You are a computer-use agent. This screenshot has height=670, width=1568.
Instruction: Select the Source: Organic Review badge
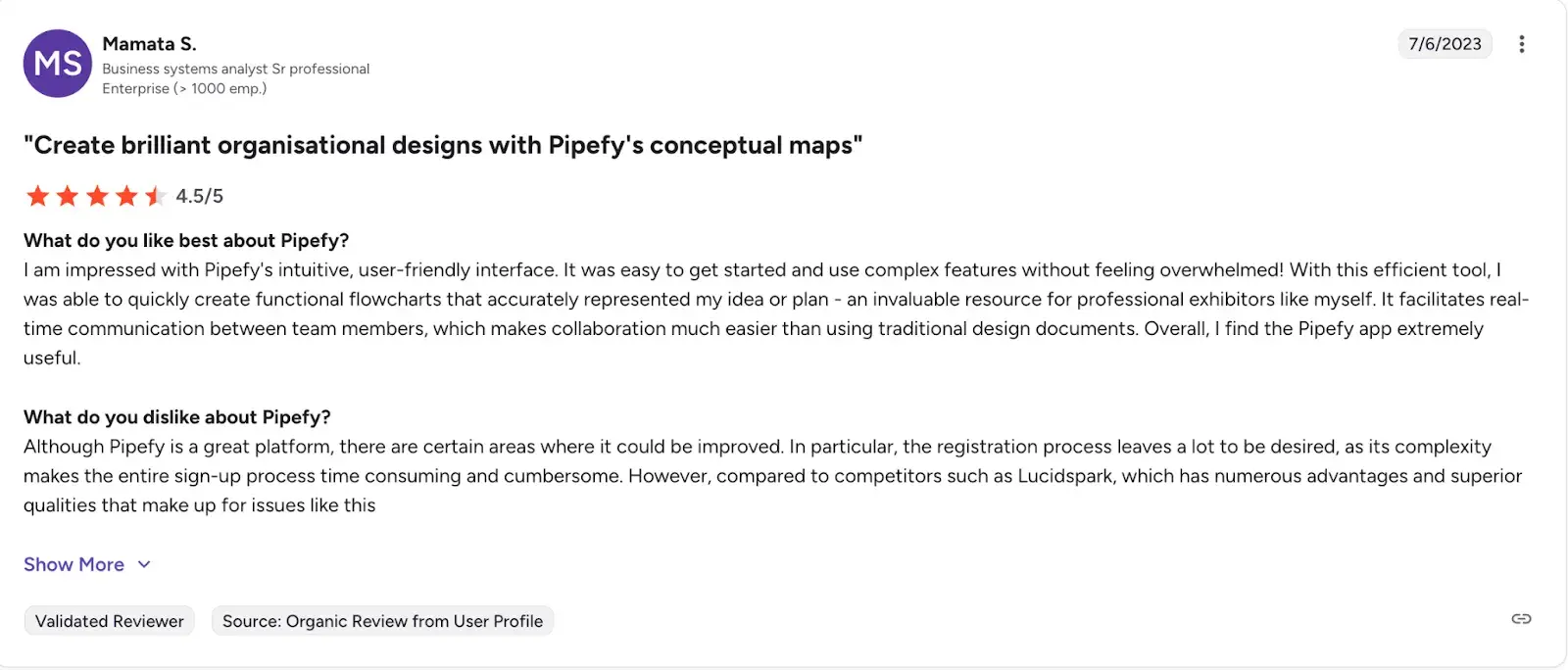click(382, 620)
